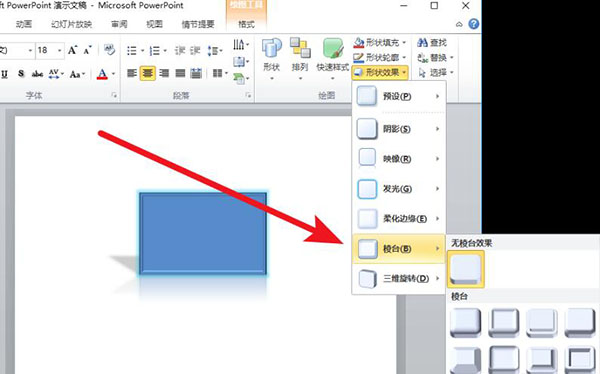Open the font color dropdown arrow
Viewport: 600px width, 374px height.
coord(113,73)
